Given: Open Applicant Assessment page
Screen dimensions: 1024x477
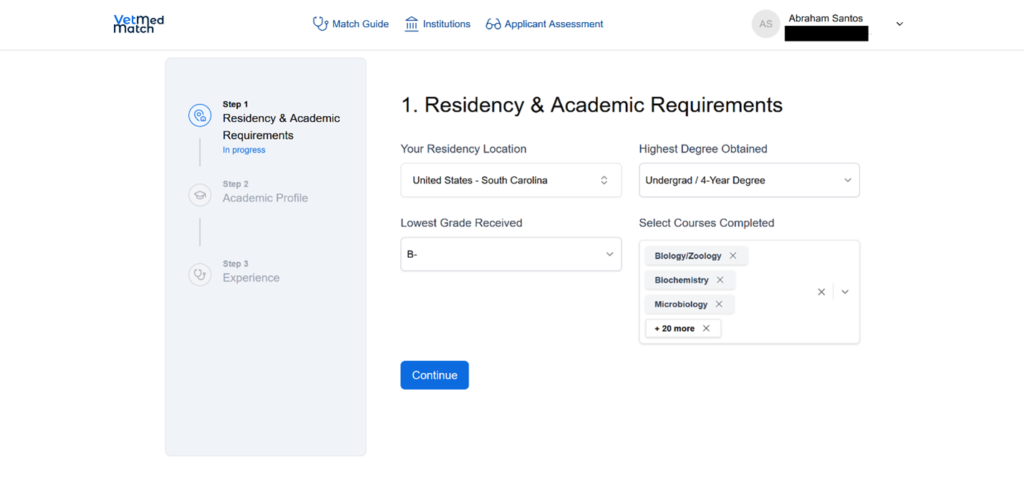Looking at the screenshot, I should 545,24.
